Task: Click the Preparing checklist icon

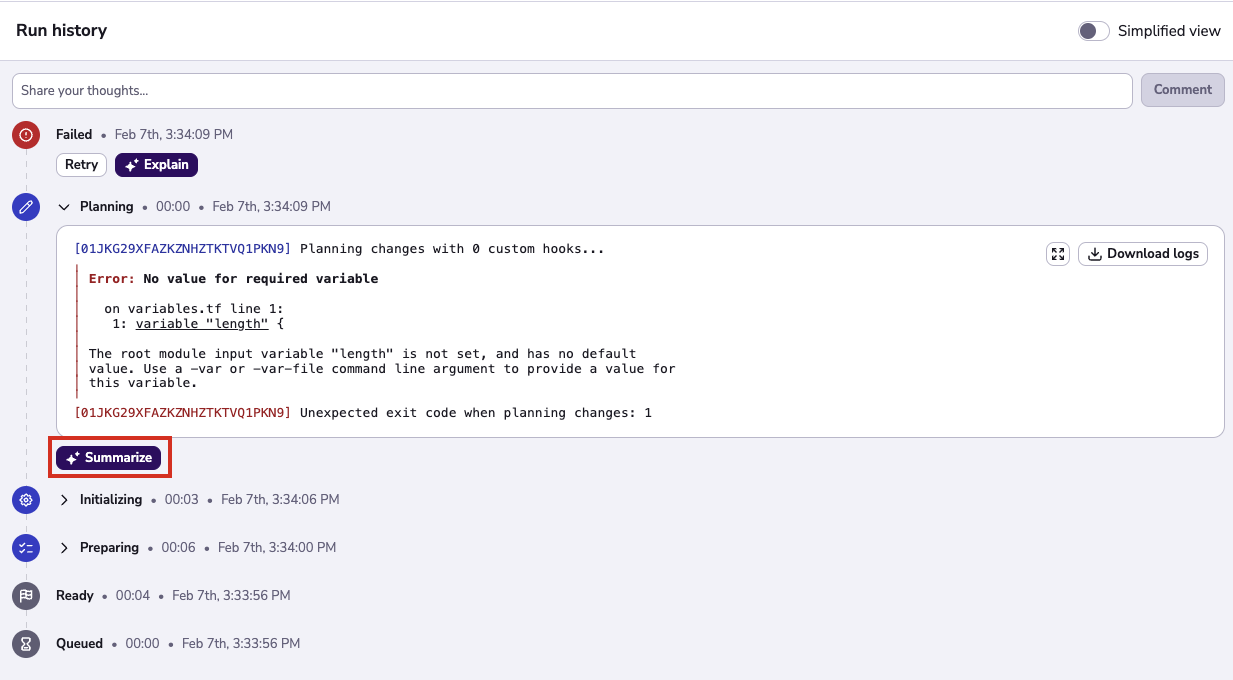Action: 26,547
